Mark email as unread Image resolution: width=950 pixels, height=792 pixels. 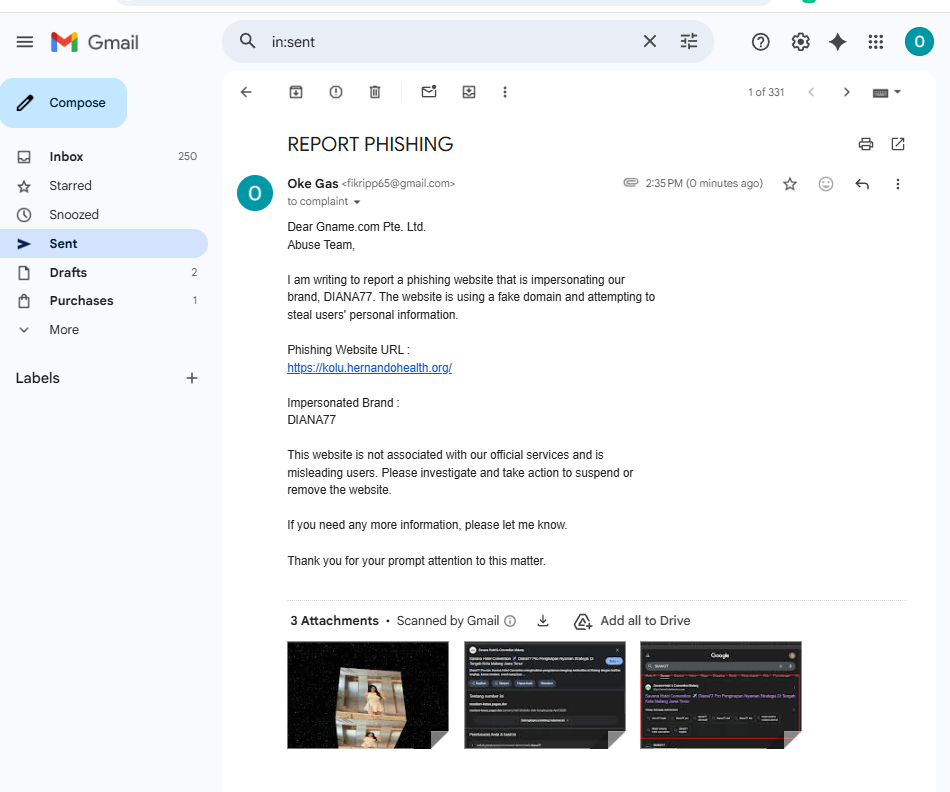429,92
